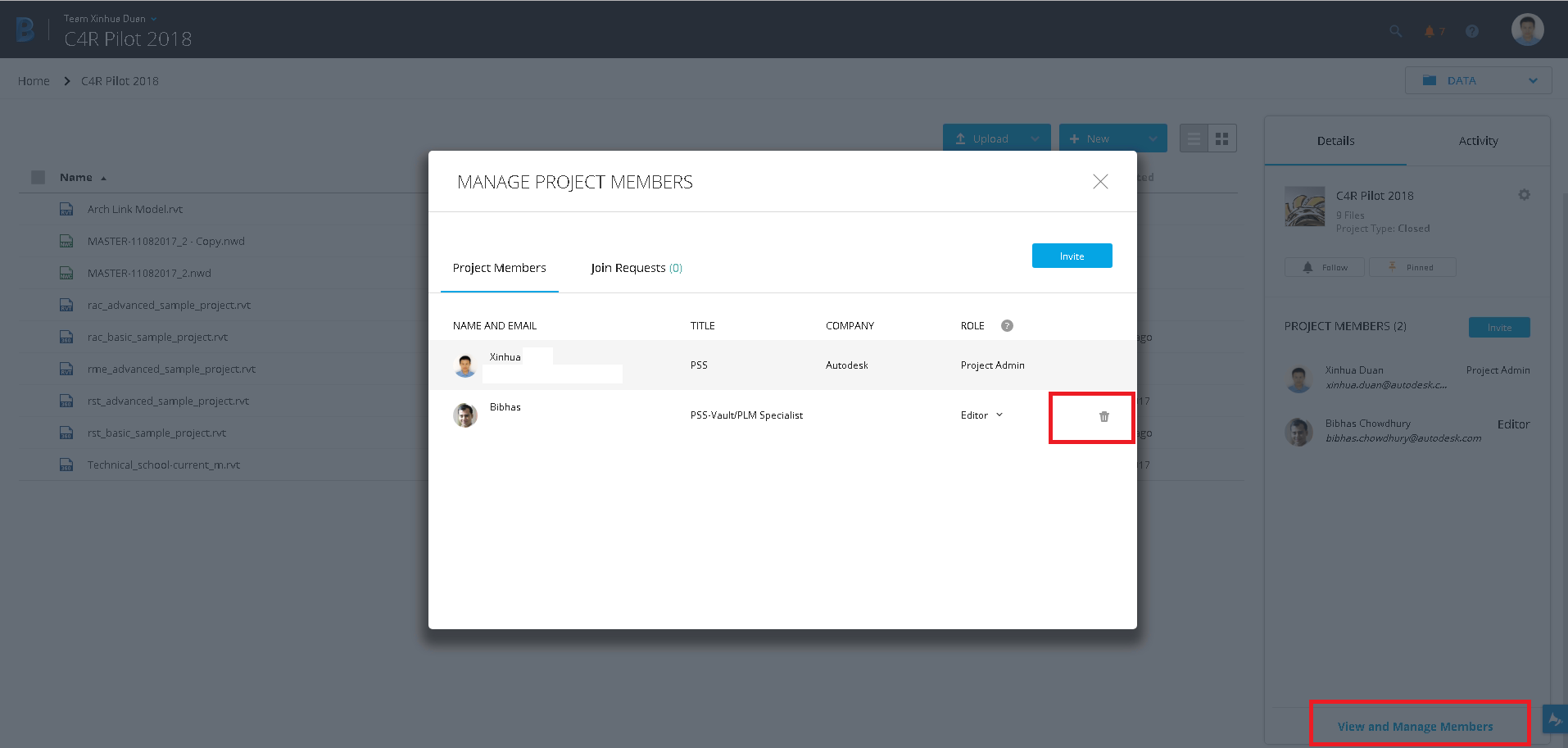Open rac_basic_sample_project.rvt file
Screen dimensions: 1568x748
click(x=157, y=336)
